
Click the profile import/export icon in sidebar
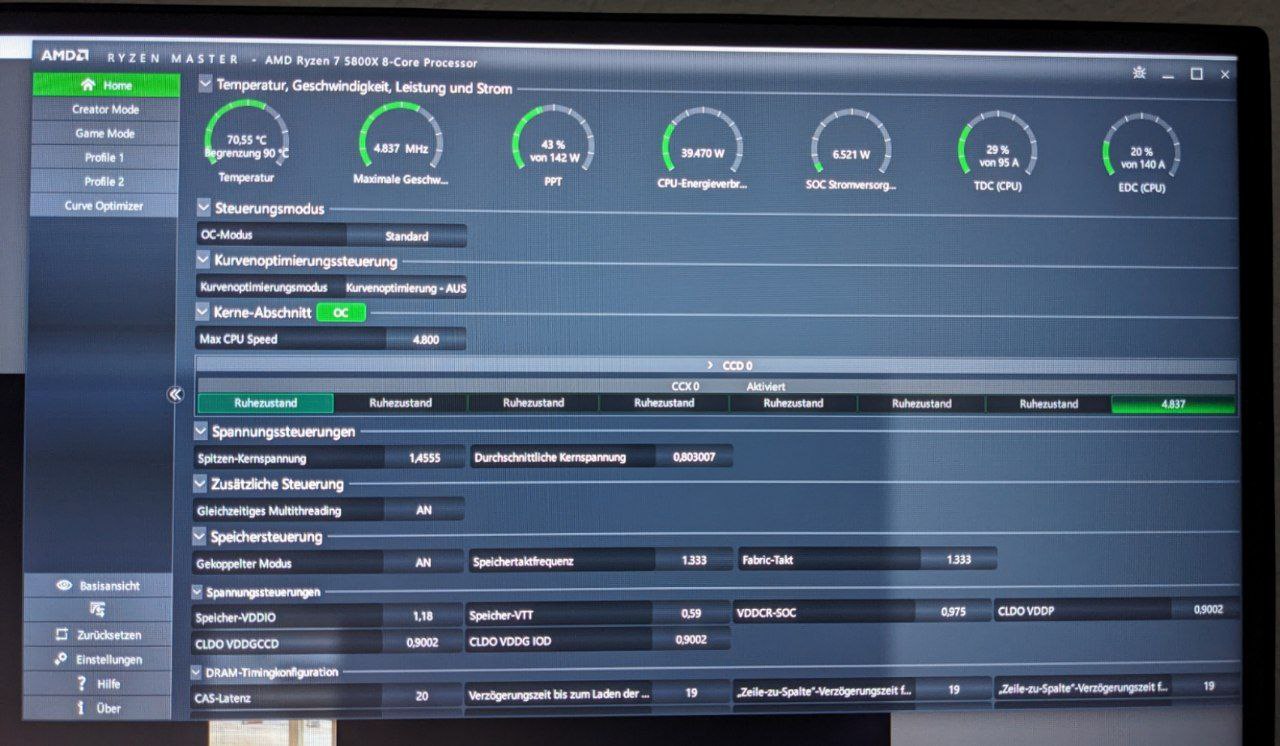click(x=98, y=610)
